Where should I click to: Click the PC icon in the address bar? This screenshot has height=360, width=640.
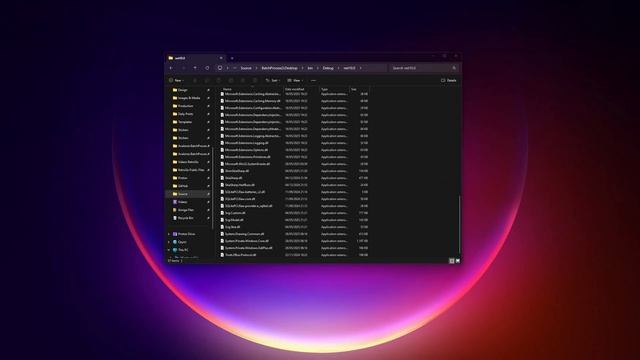coord(220,68)
